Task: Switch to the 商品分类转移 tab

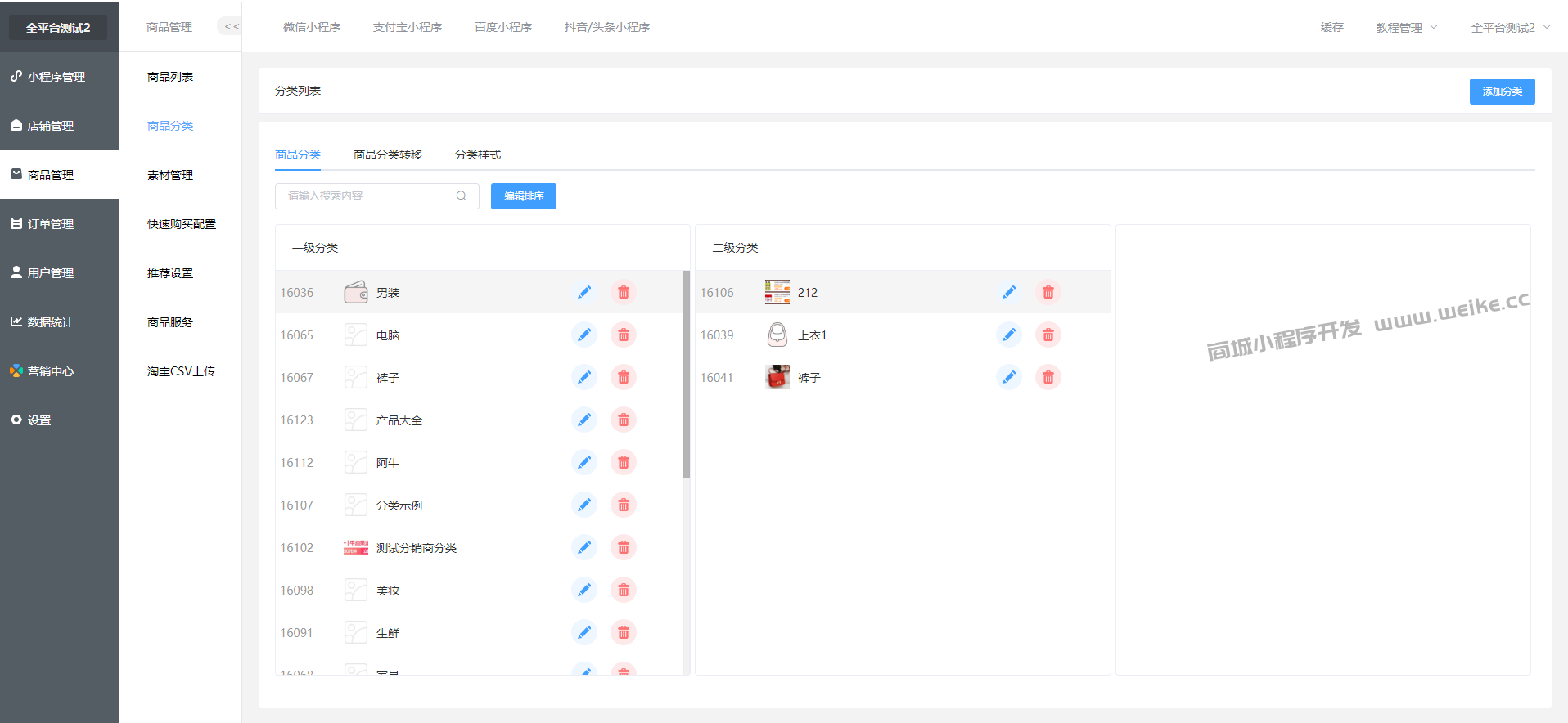Action: point(388,155)
